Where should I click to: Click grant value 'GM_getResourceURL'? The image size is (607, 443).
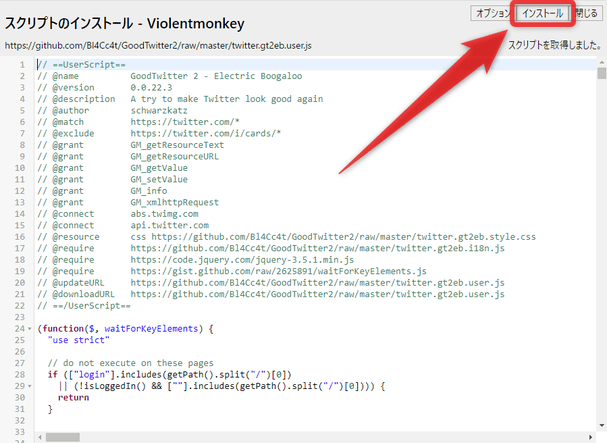[175, 156]
